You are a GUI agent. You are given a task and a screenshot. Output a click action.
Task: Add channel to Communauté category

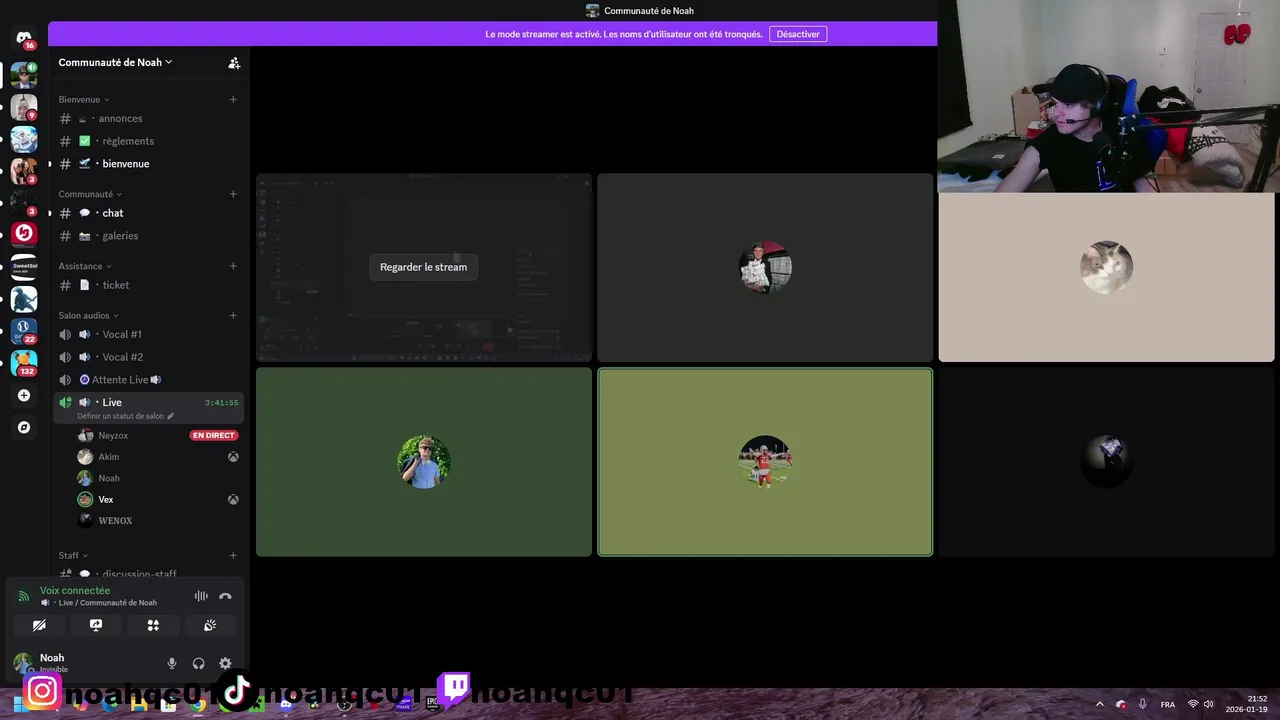233,194
